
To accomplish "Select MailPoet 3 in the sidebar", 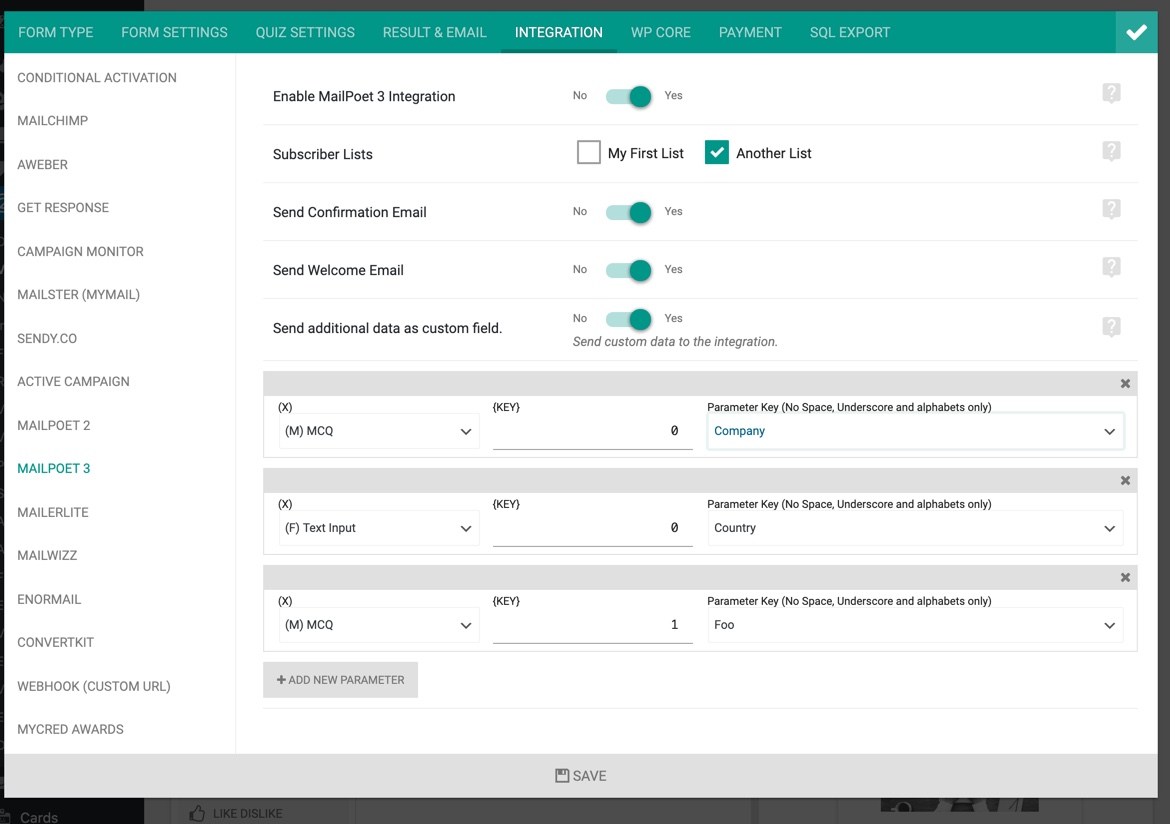I will pos(54,469).
